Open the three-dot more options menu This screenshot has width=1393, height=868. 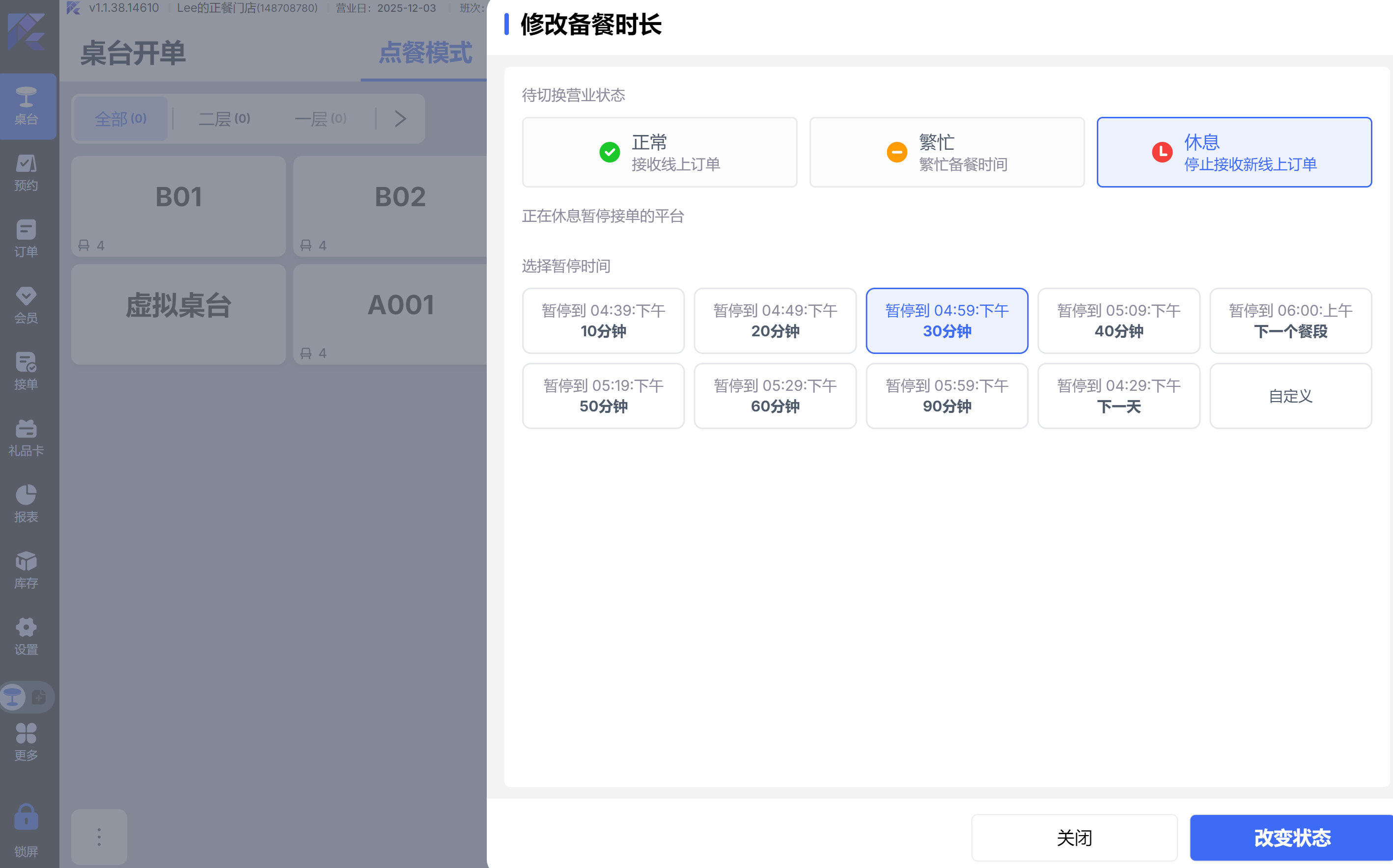tap(99, 837)
